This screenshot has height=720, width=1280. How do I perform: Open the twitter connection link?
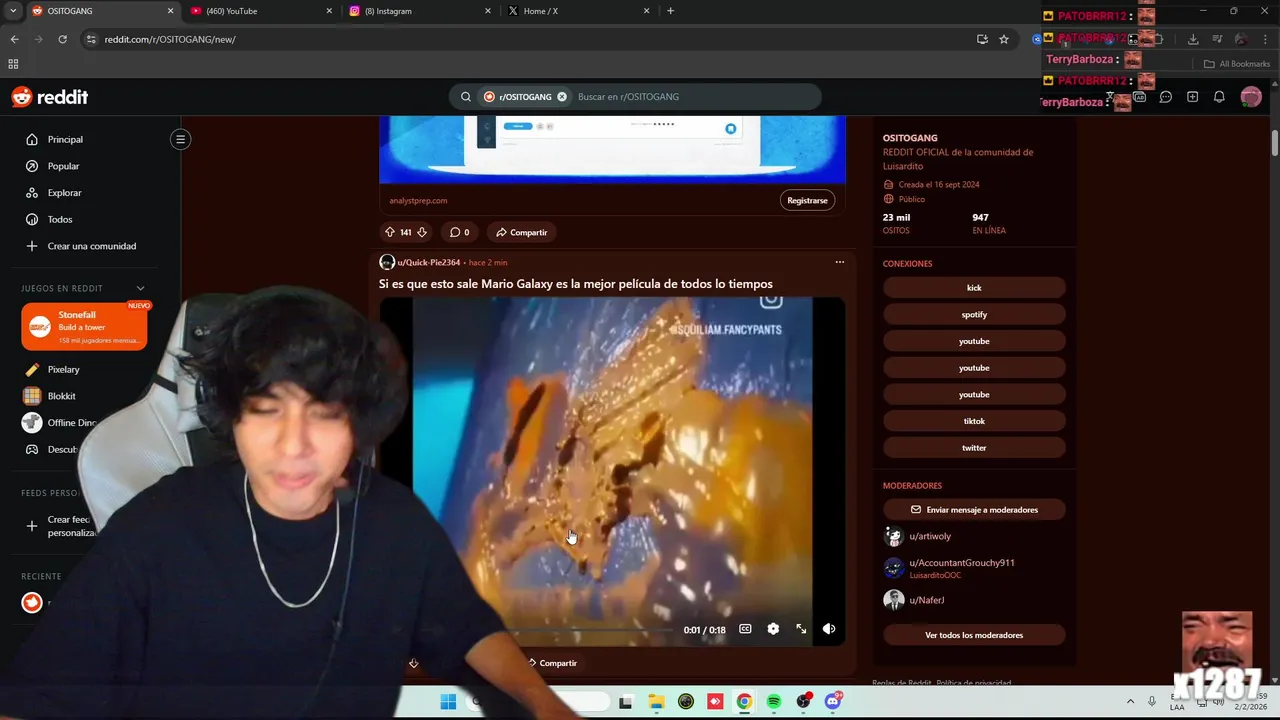click(974, 448)
